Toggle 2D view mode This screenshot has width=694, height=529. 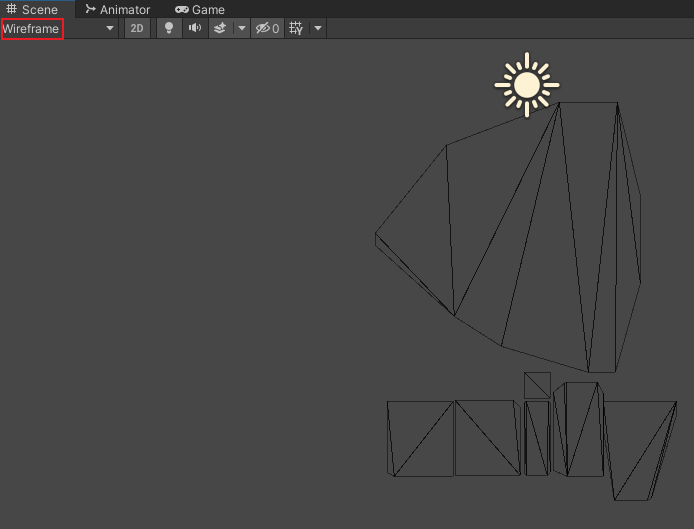click(137, 28)
